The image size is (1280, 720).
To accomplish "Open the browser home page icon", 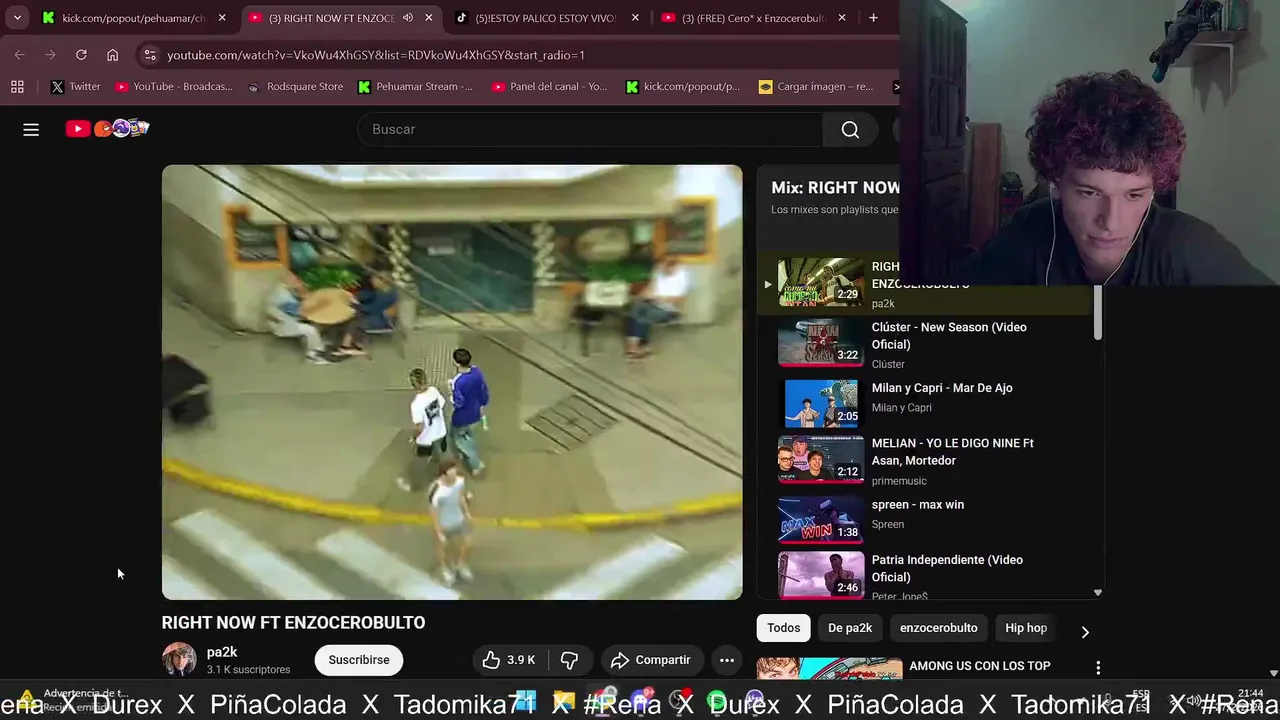I will coord(112,55).
